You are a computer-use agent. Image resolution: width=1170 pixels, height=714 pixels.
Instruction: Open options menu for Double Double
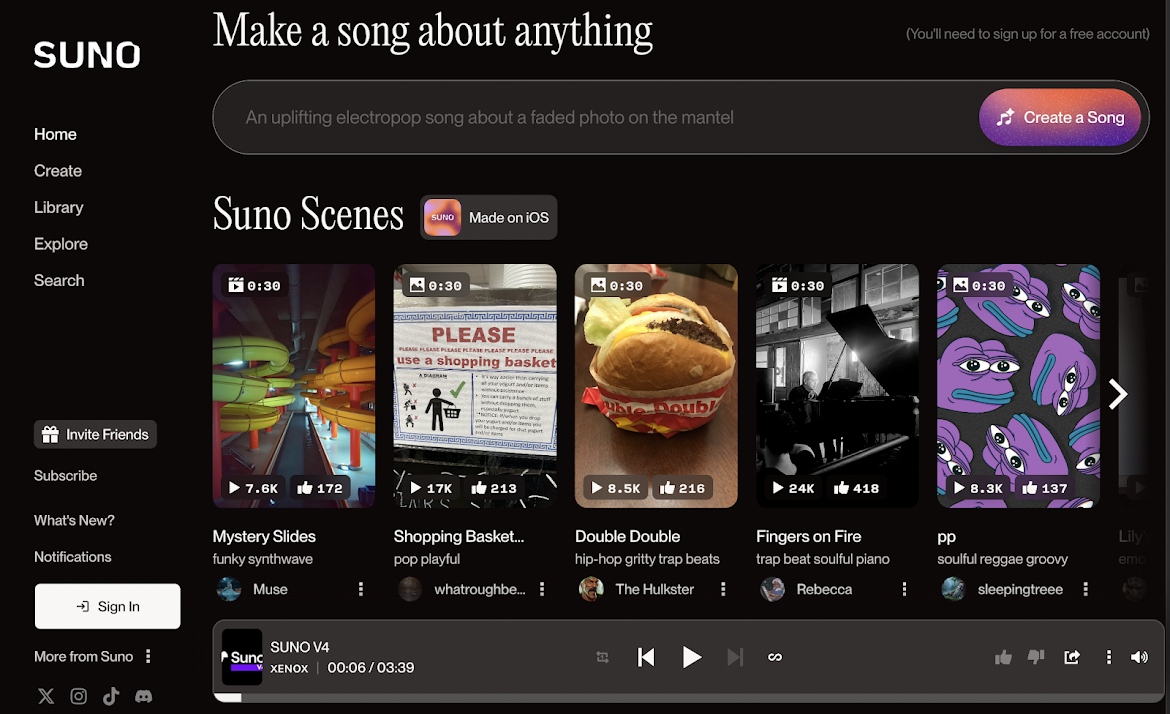(x=723, y=589)
